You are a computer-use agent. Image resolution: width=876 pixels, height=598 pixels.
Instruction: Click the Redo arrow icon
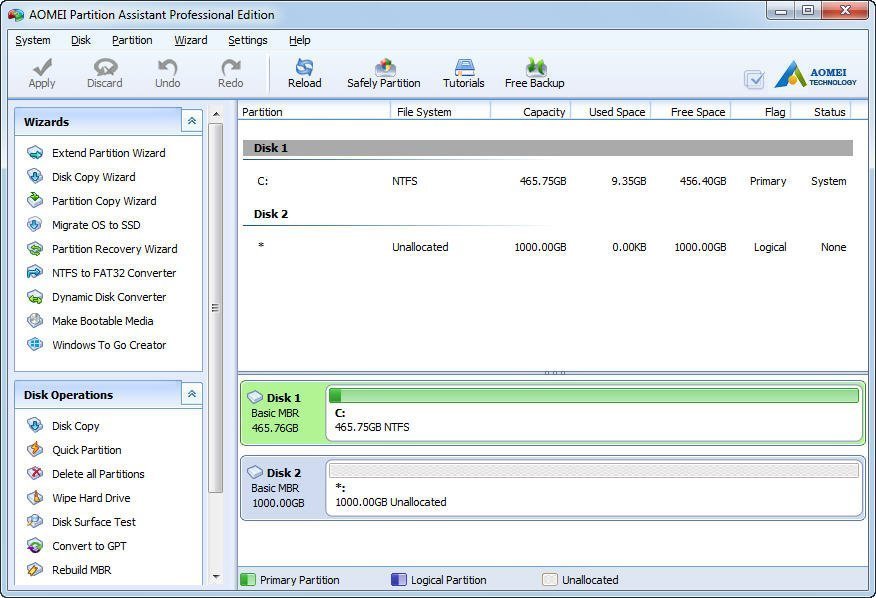tap(230, 67)
